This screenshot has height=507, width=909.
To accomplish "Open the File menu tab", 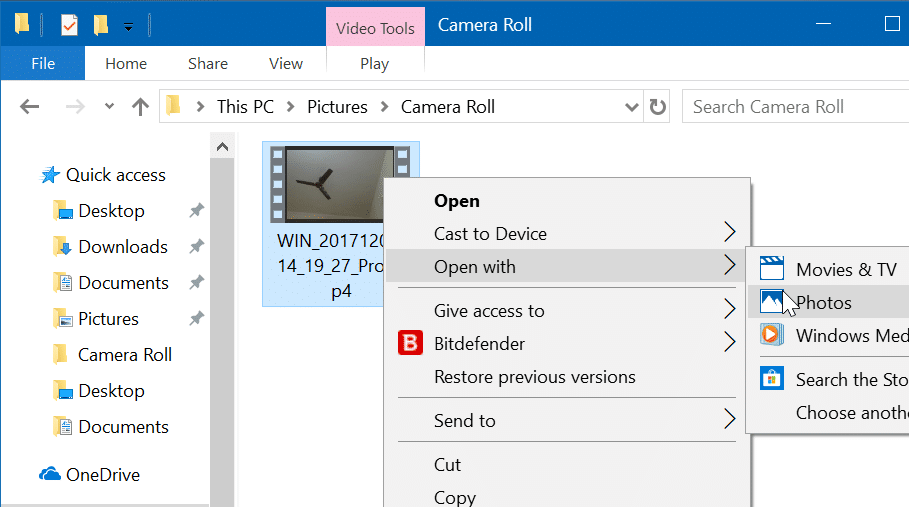I will click(x=43, y=63).
